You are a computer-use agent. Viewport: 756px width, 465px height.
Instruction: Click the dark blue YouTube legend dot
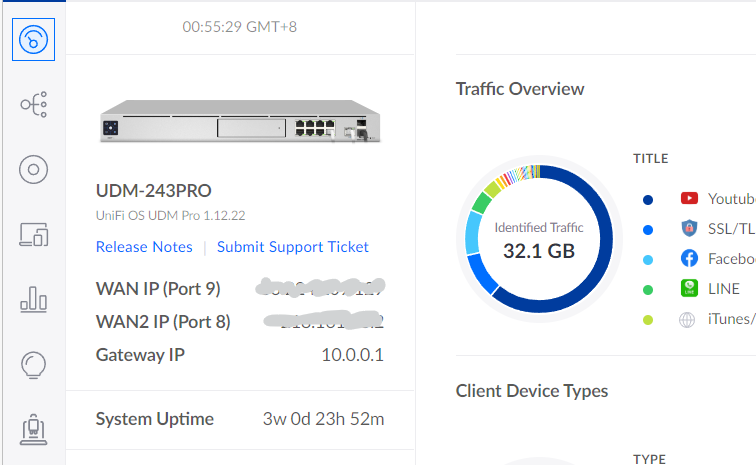tap(648, 200)
